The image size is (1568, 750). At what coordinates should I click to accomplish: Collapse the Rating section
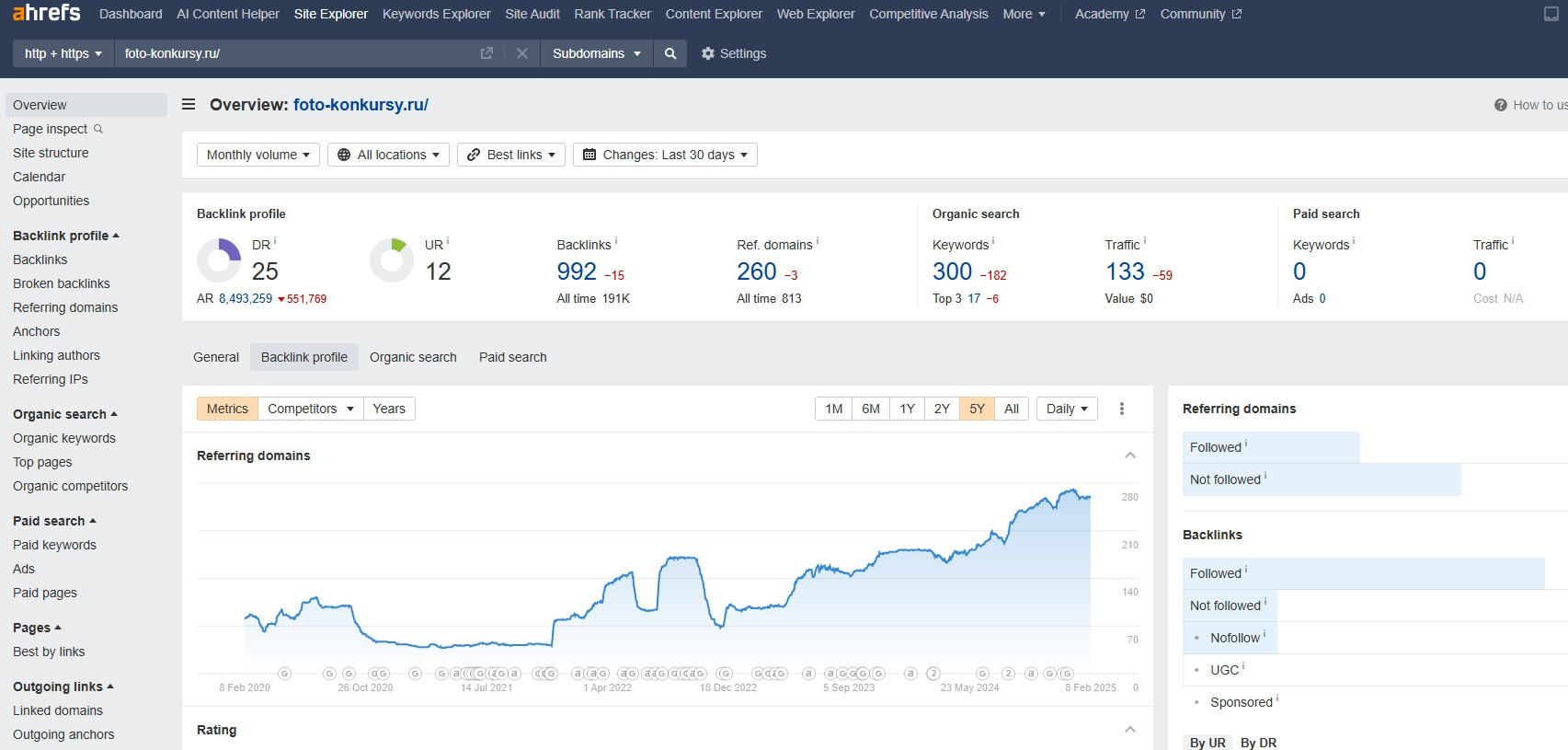pyautogui.click(x=1130, y=730)
